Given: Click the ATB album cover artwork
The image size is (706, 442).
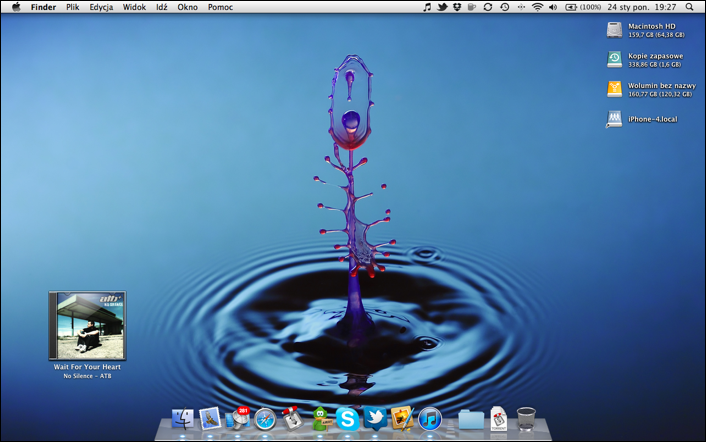Looking at the screenshot, I should (x=87, y=325).
